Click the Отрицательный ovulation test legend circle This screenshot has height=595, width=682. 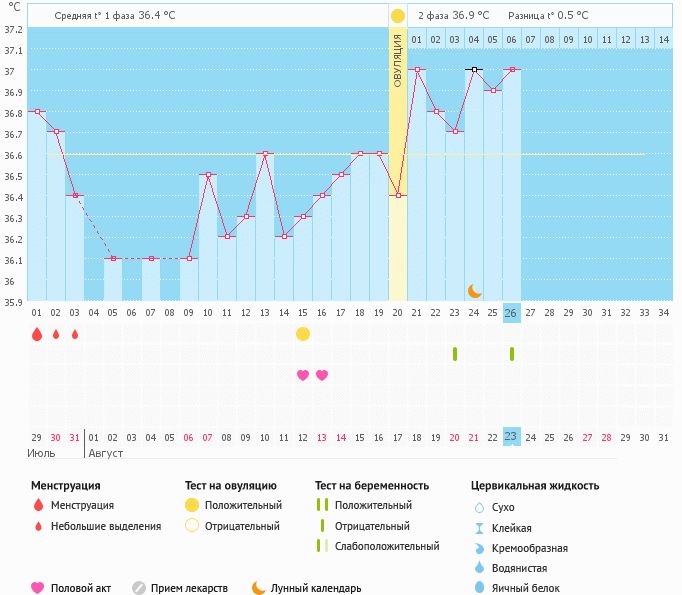(192, 526)
